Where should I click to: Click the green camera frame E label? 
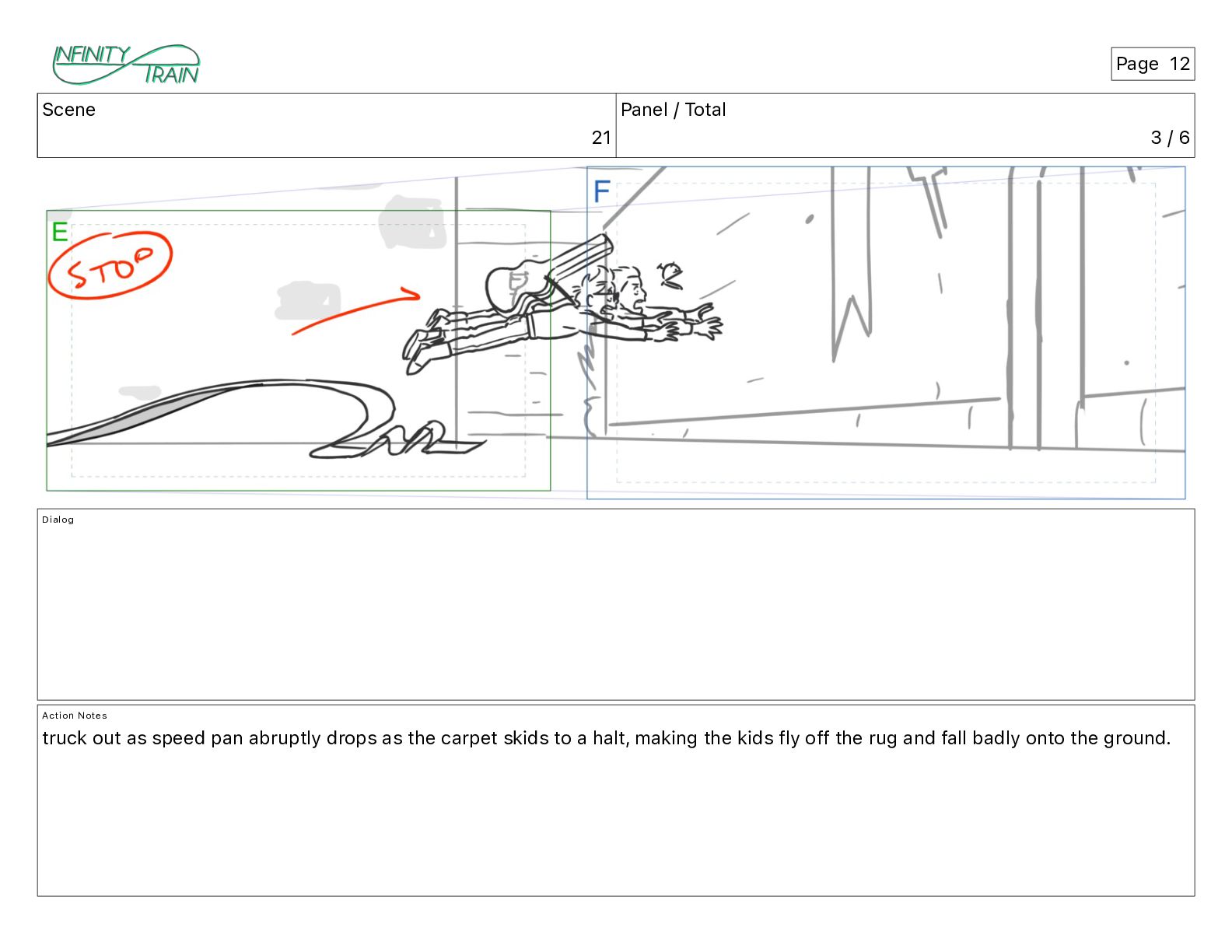point(60,232)
